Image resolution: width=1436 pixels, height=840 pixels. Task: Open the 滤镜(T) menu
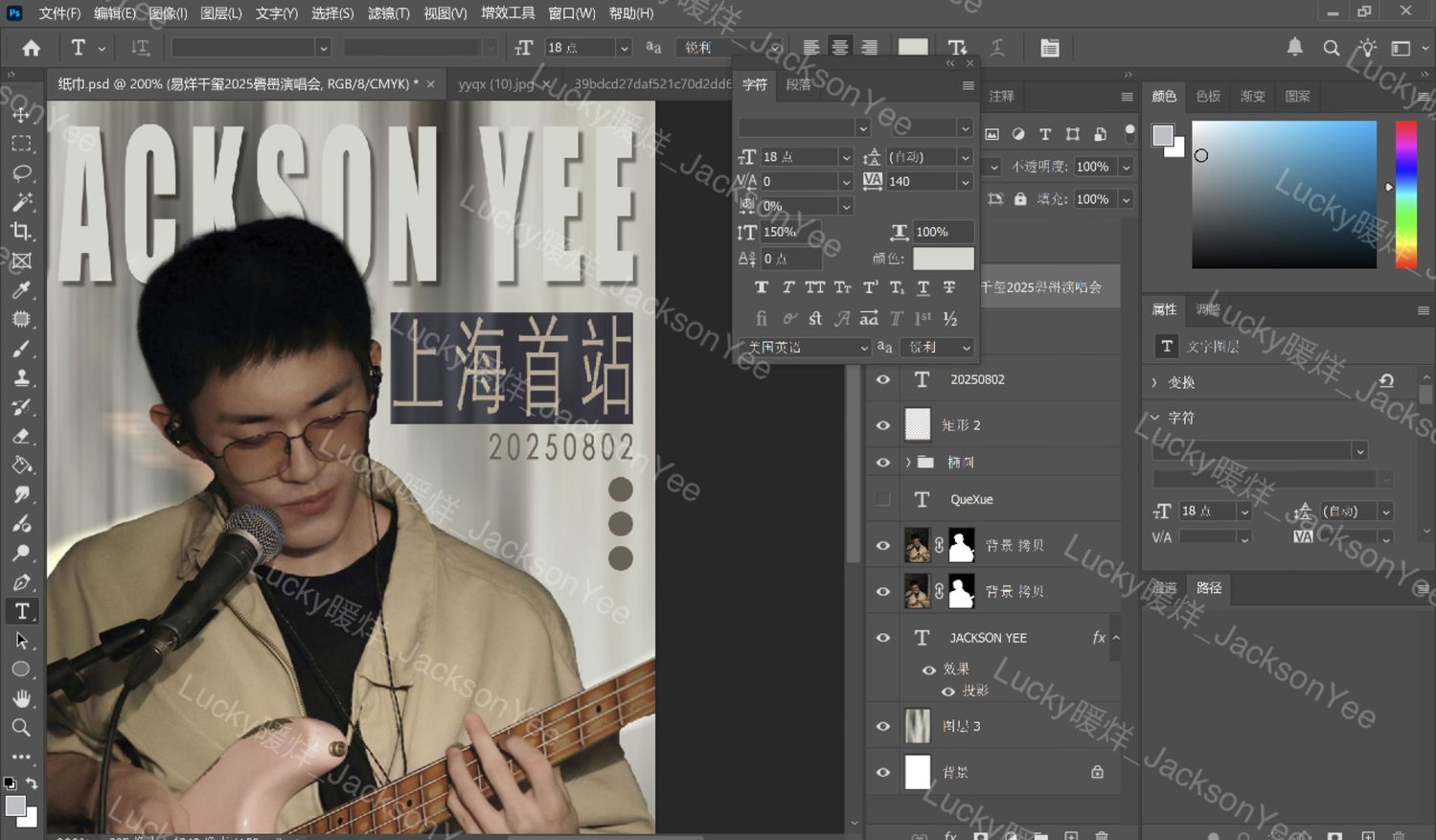388,13
